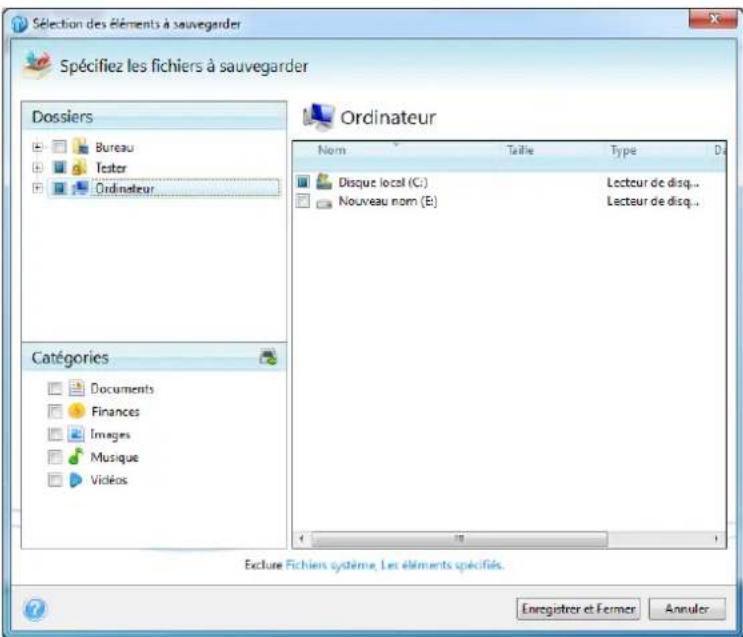Uncheck Disque local (C:) checkbox
This screenshot has height=637, width=743.
click(x=303, y=182)
